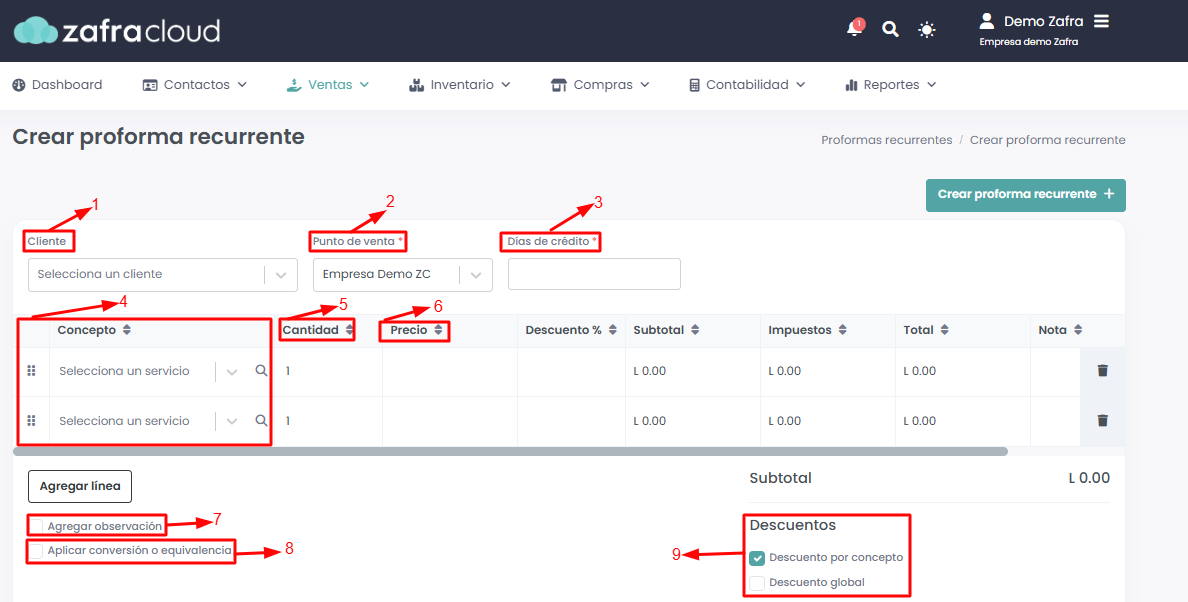This screenshot has height=602, width=1188.
Task: Click the Ventas hand icon
Action: [294, 85]
